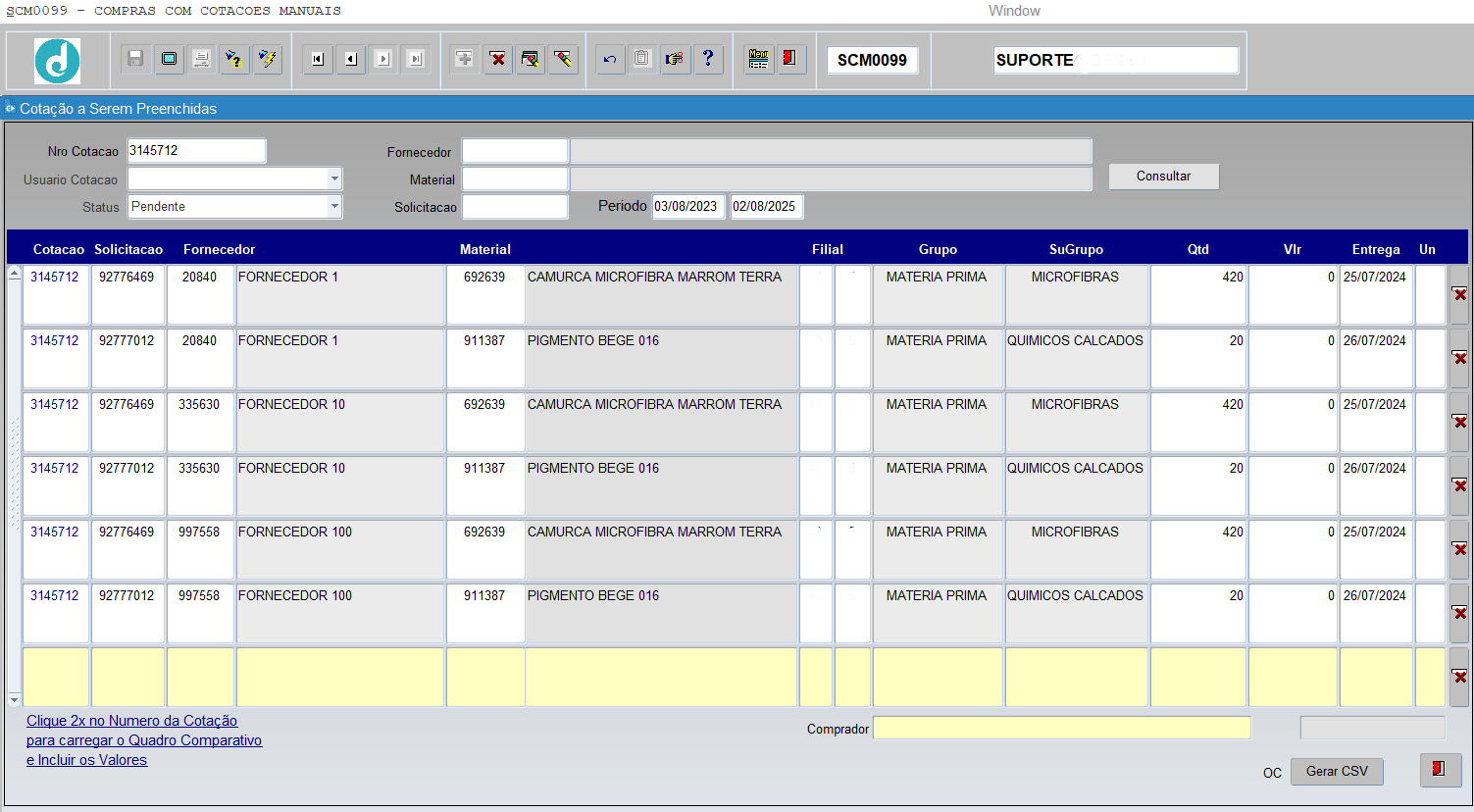Click the yellow Comprador field
Image resolution: width=1474 pixels, height=812 pixels.
point(1062,728)
